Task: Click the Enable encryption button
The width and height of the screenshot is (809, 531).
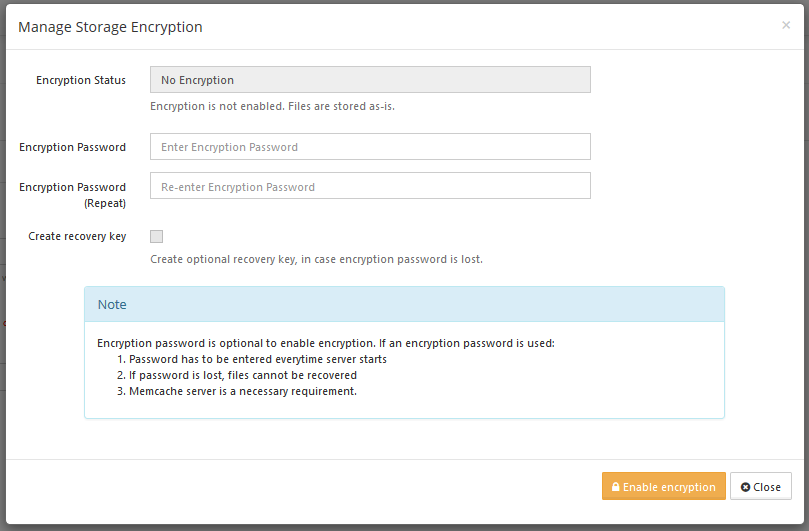Action: [x=664, y=486]
